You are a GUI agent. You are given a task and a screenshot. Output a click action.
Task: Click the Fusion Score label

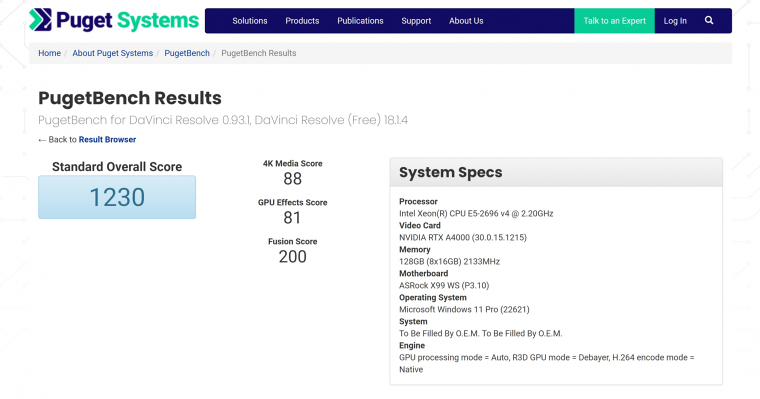click(292, 241)
